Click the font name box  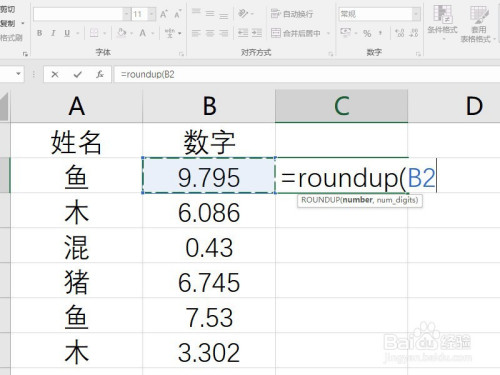click(78, 14)
